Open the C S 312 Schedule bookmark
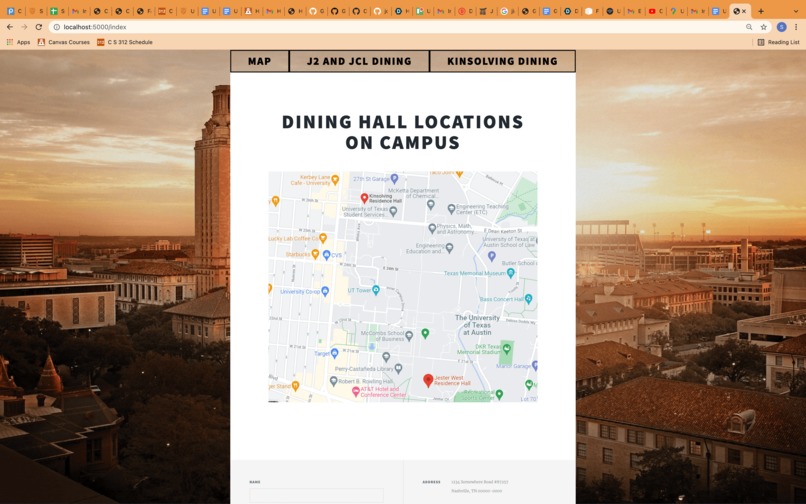The width and height of the screenshot is (806, 504). pos(125,42)
